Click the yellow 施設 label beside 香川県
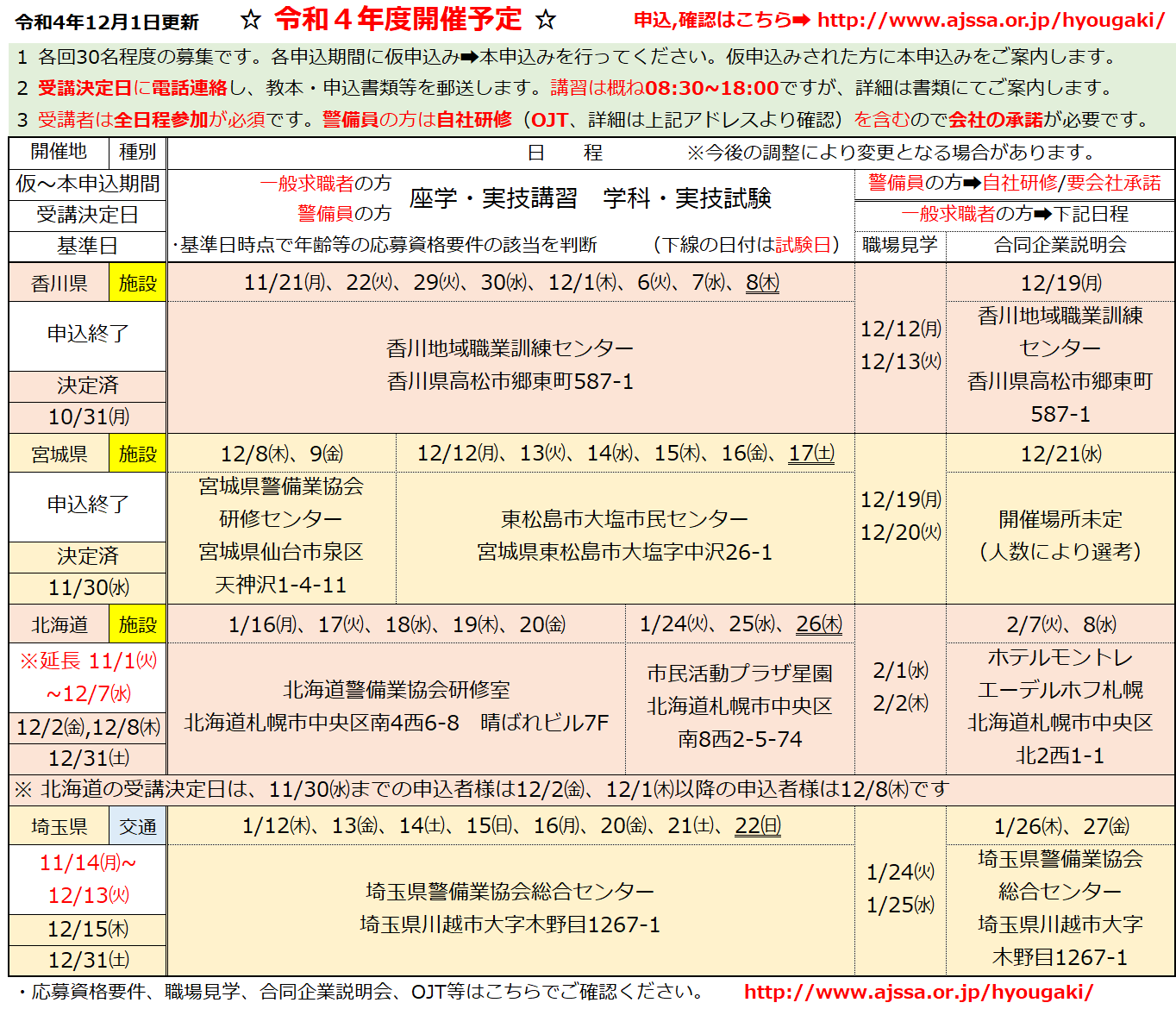The image size is (1176, 1009). tap(138, 284)
